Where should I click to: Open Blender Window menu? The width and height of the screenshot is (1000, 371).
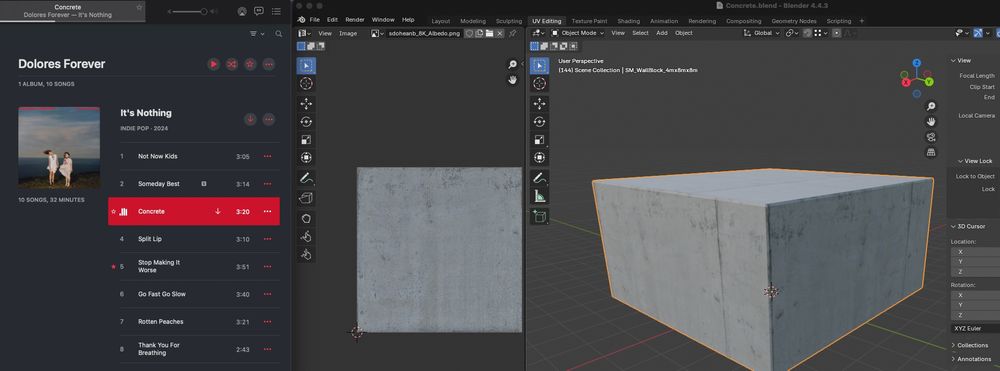[x=383, y=20]
